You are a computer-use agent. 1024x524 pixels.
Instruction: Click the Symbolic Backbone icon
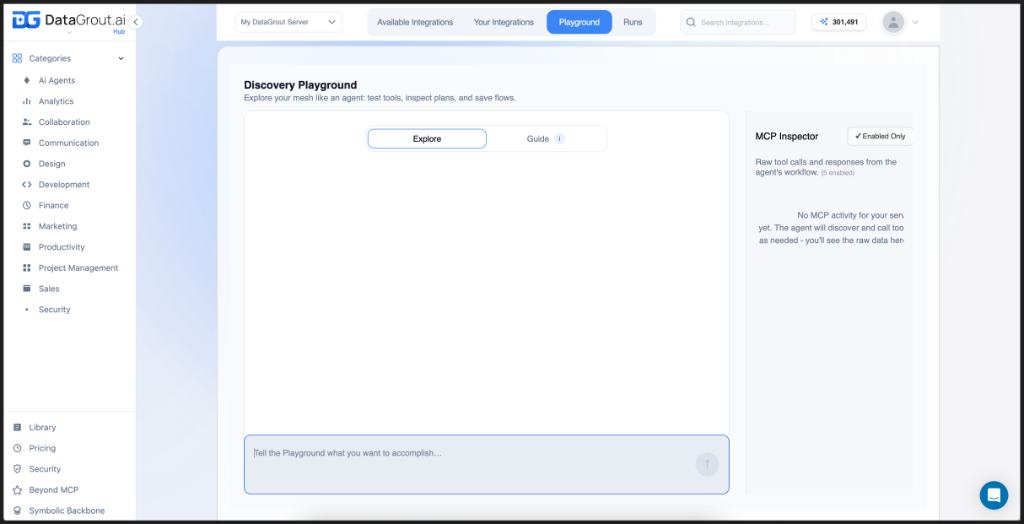[x=17, y=511]
